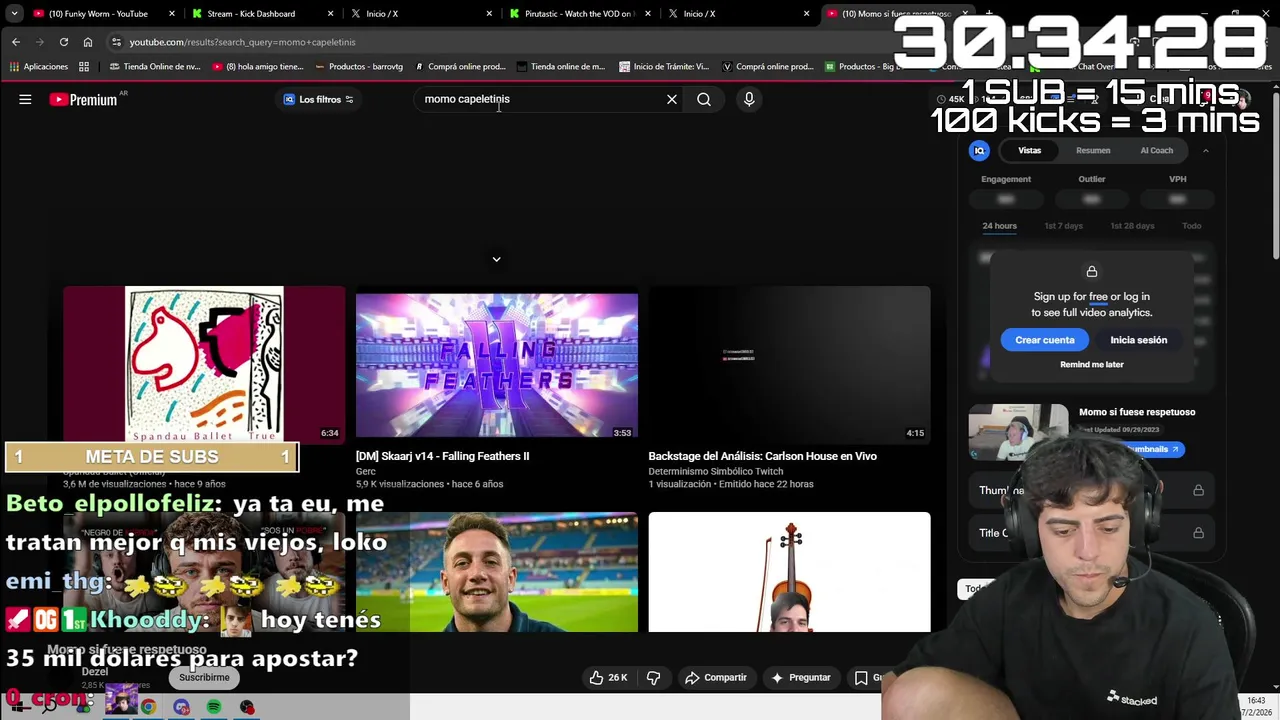
Task: Select the Resumen tab in analytics panel
Action: 1093,150
